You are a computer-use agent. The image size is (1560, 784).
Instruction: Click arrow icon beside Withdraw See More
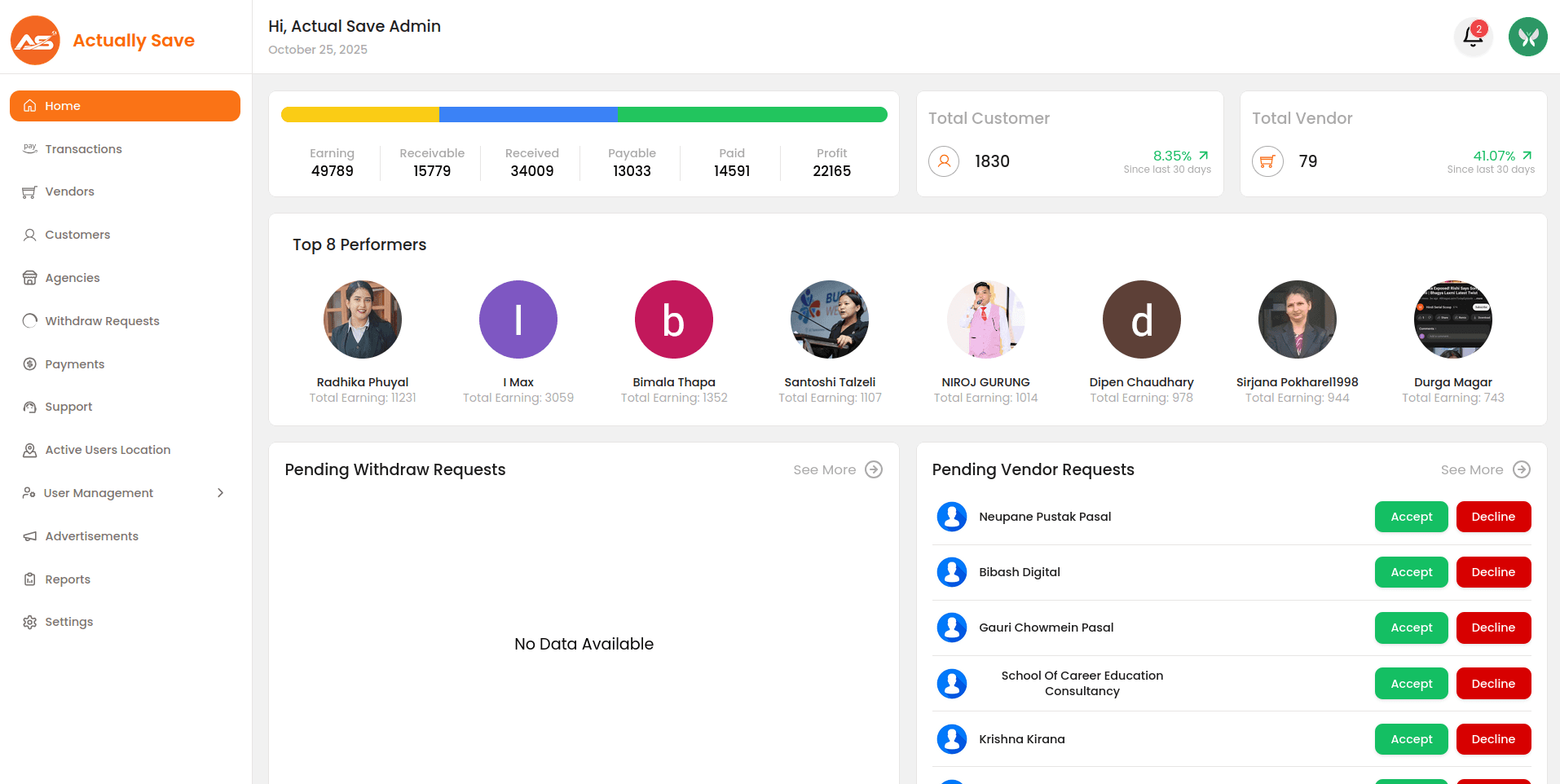pos(874,469)
